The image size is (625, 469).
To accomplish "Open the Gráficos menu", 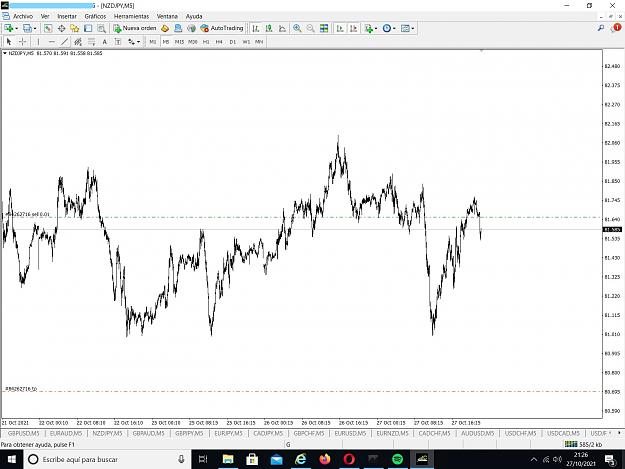I will (95, 16).
